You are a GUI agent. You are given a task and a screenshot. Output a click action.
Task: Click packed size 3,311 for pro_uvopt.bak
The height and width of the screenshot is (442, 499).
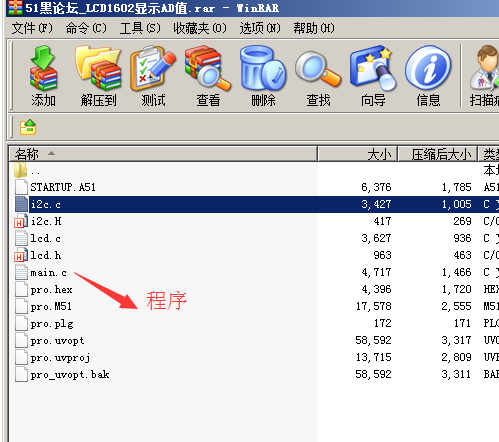point(456,374)
